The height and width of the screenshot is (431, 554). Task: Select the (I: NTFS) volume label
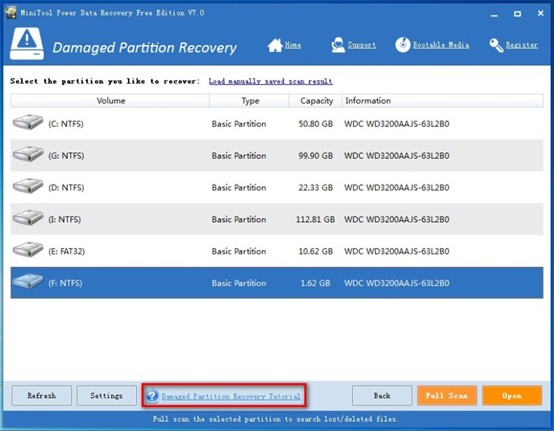[x=64, y=219]
